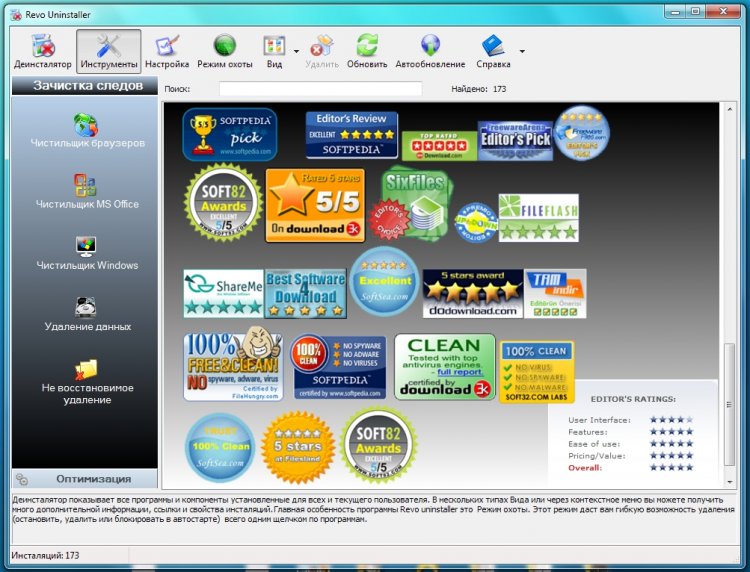Click the Top Rated Download.com badge
This screenshot has width=750, height=572.
pyautogui.click(x=439, y=146)
